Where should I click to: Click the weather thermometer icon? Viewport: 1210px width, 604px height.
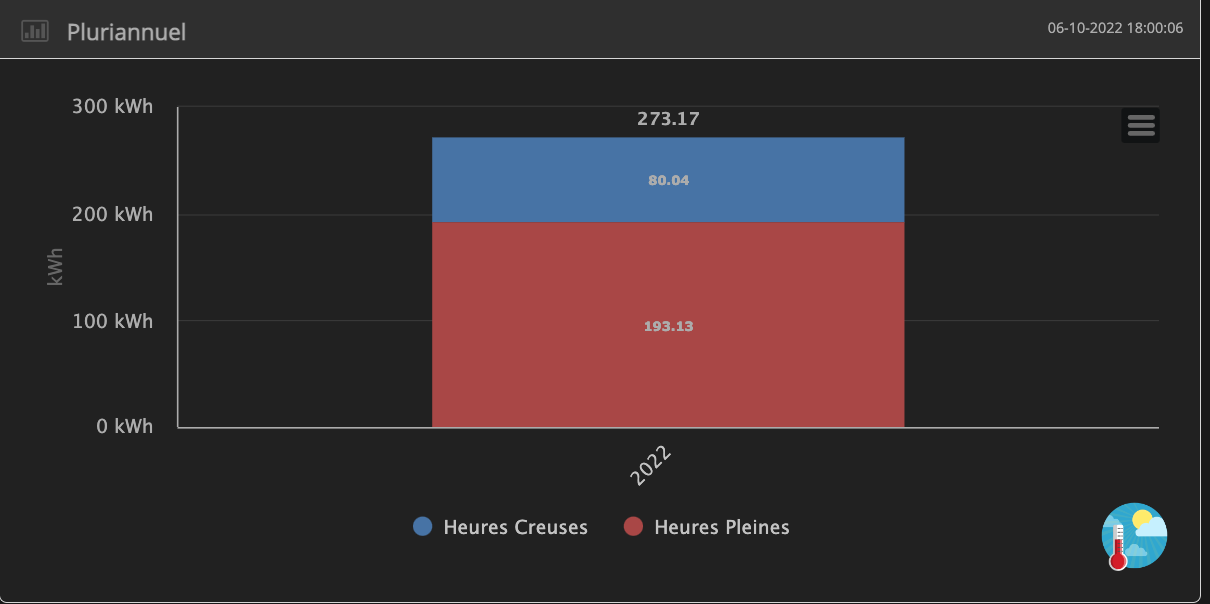pos(1134,536)
